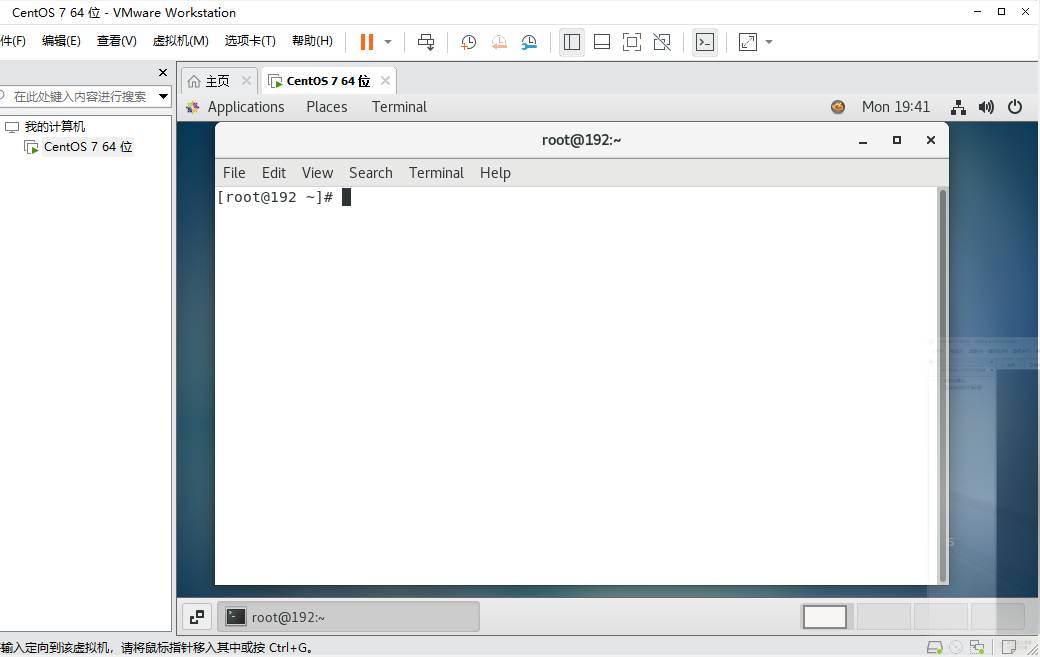Open the terminal File menu
The width and height of the screenshot is (1040, 657).
[x=234, y=173]
